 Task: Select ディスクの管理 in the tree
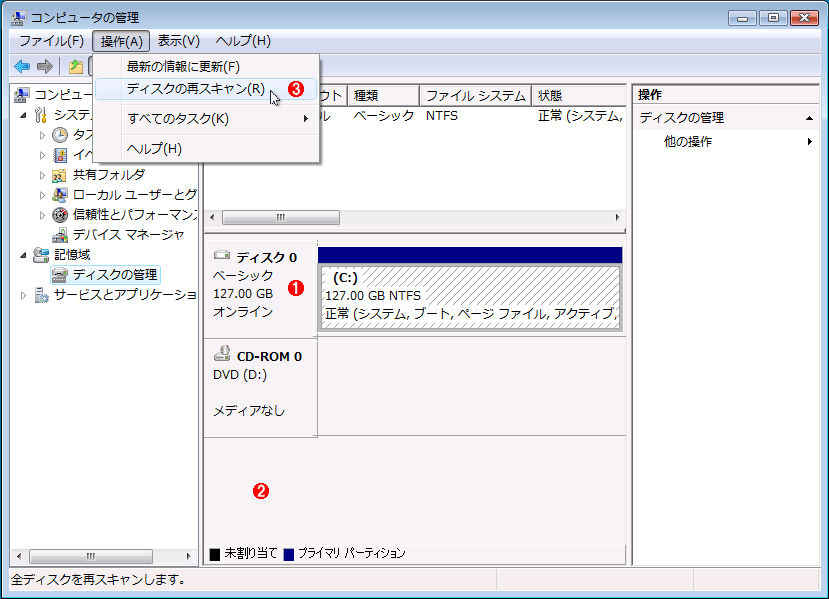tap(115, 275)
